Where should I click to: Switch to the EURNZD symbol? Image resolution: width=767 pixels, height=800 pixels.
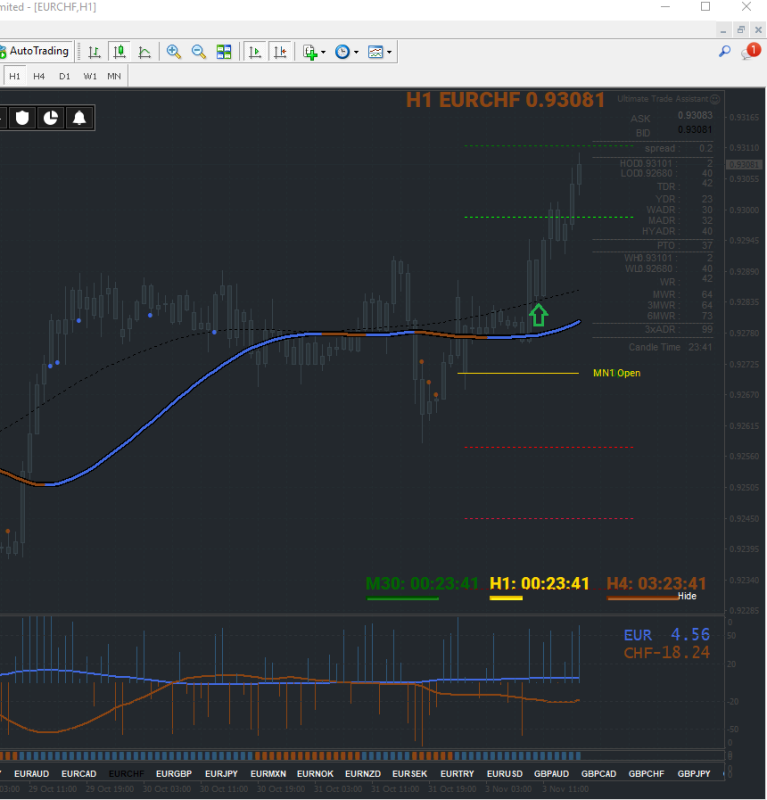click(363, 773)
